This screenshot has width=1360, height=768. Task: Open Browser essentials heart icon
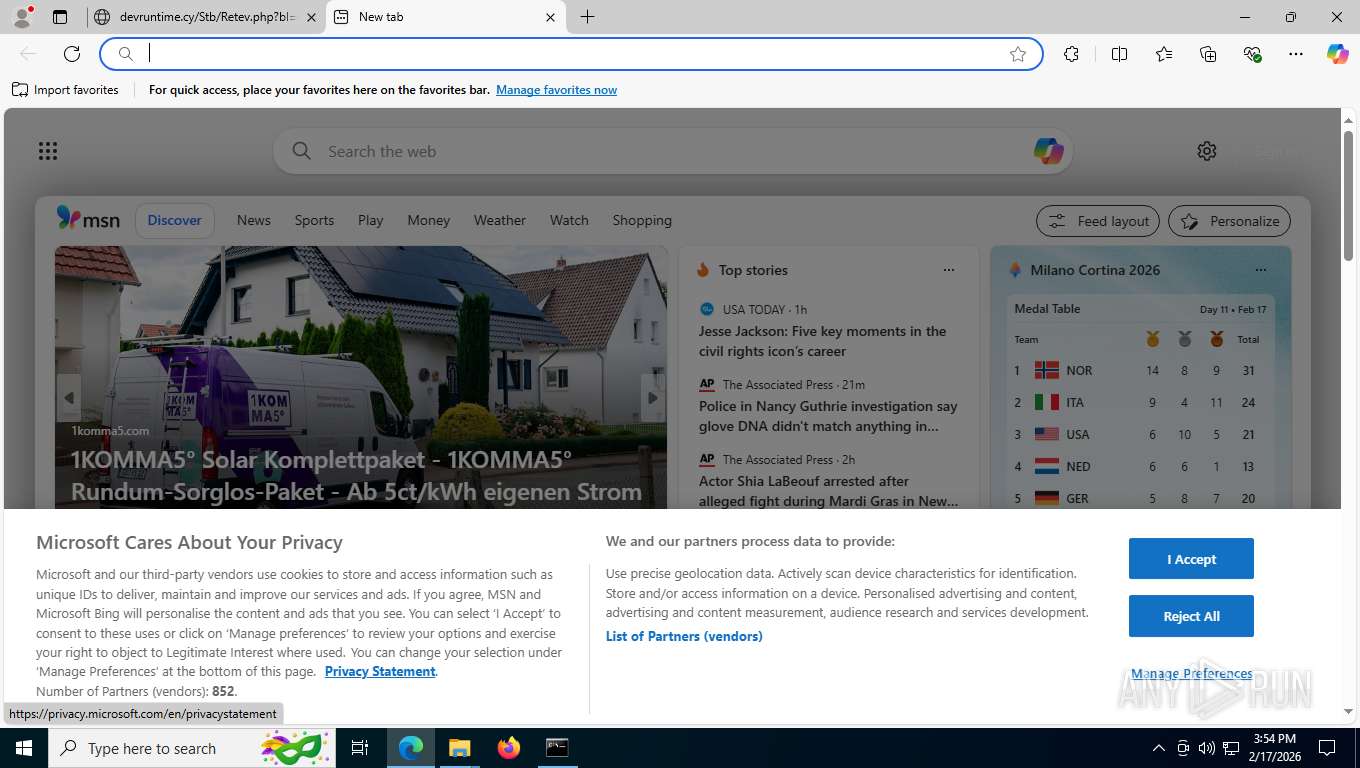click(1252, 54)
